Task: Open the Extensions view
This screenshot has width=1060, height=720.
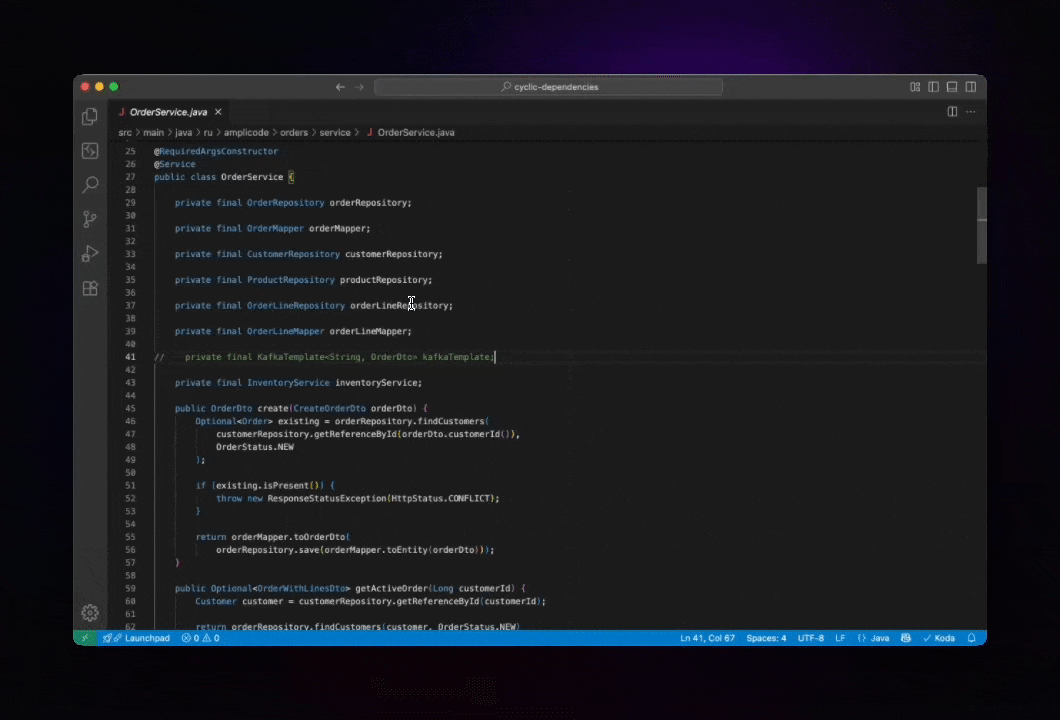Action: click(x=90, y=288)
